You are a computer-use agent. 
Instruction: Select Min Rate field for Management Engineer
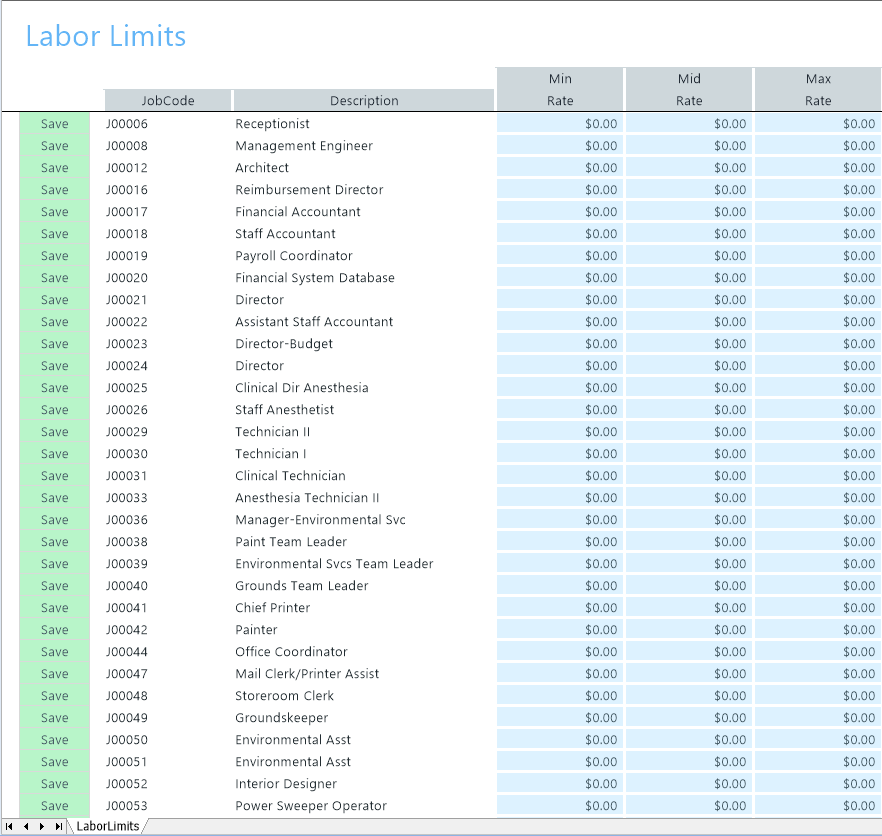(560, 146)
